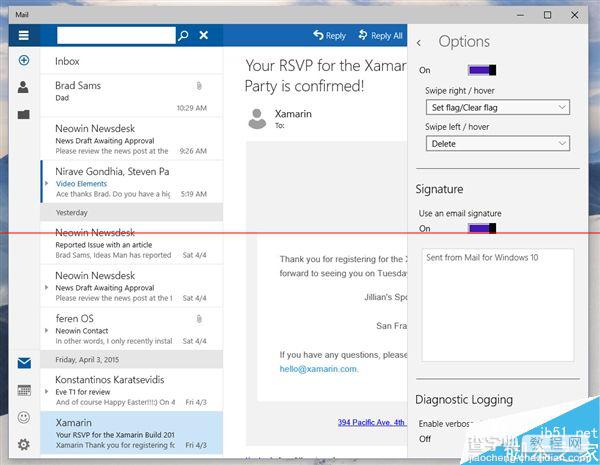600x465 pixels.
Task: Open the Calendar icon in sidebar
Action: coord(24,390)
